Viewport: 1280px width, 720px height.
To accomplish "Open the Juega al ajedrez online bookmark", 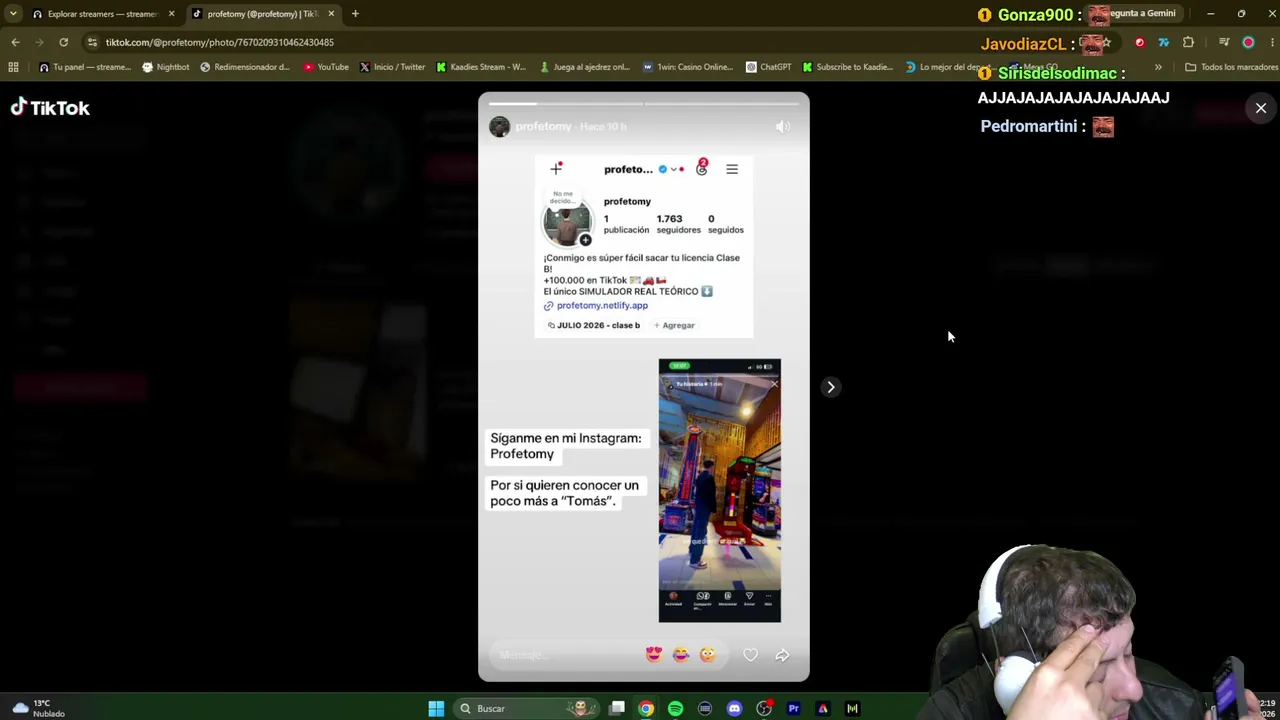I will [584, 67].
